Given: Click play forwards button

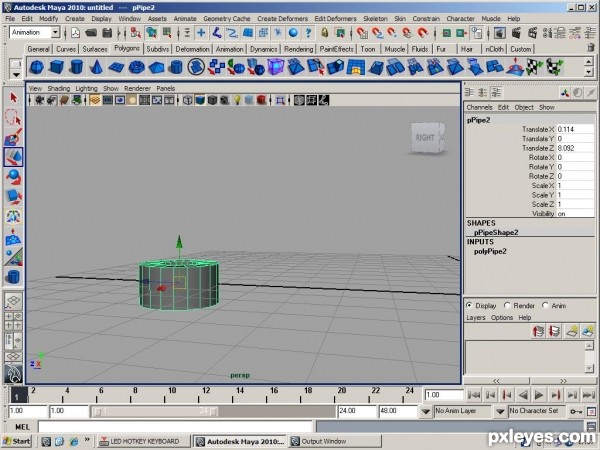Looking at the screenshot, I should [x=539, y=395].
